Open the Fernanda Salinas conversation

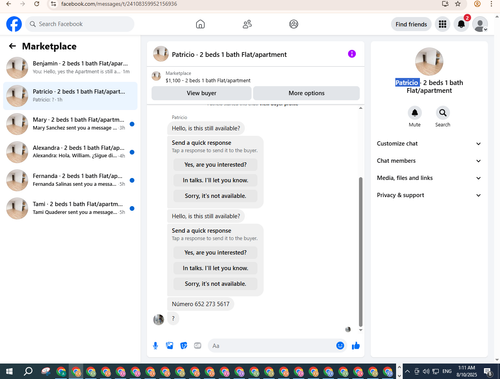click(70, 180)
